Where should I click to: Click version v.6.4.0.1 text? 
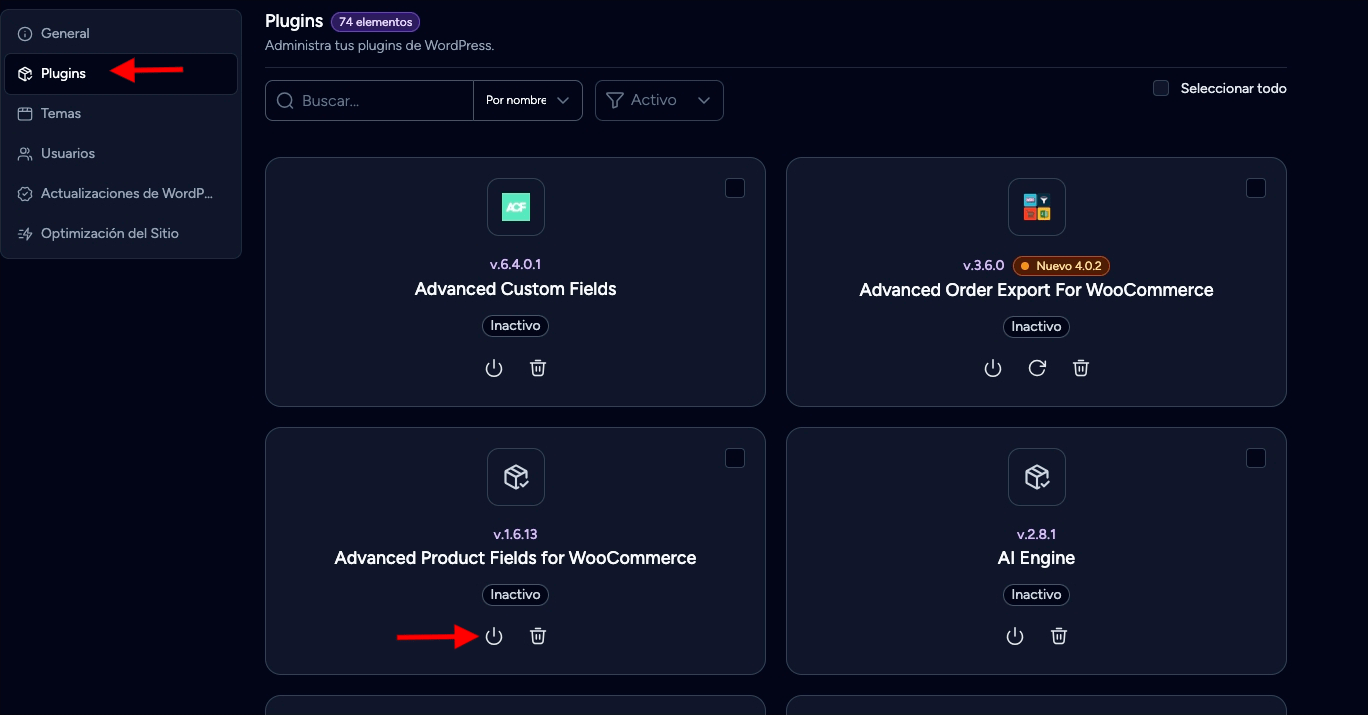click(516, 265)
